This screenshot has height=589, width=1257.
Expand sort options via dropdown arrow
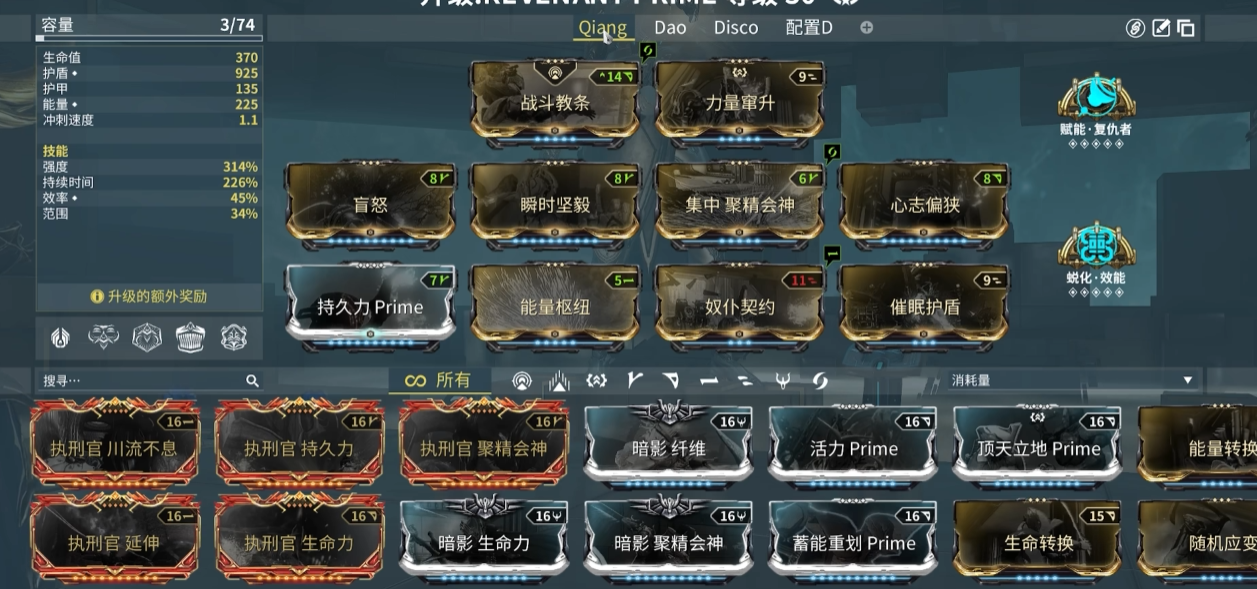pyautogui.click(x=1188, y=381)
